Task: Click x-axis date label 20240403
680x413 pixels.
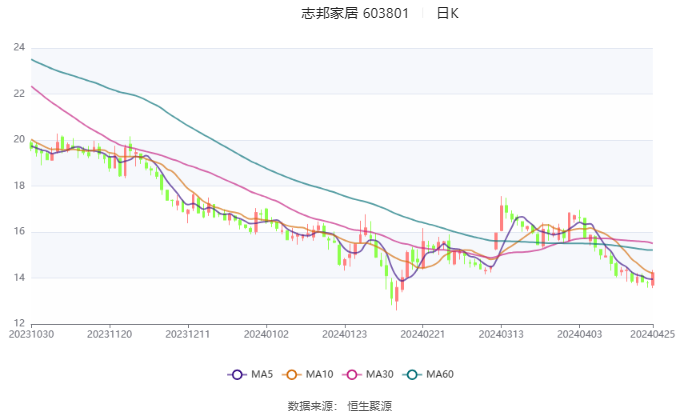Action: click(x=579, y=334)
